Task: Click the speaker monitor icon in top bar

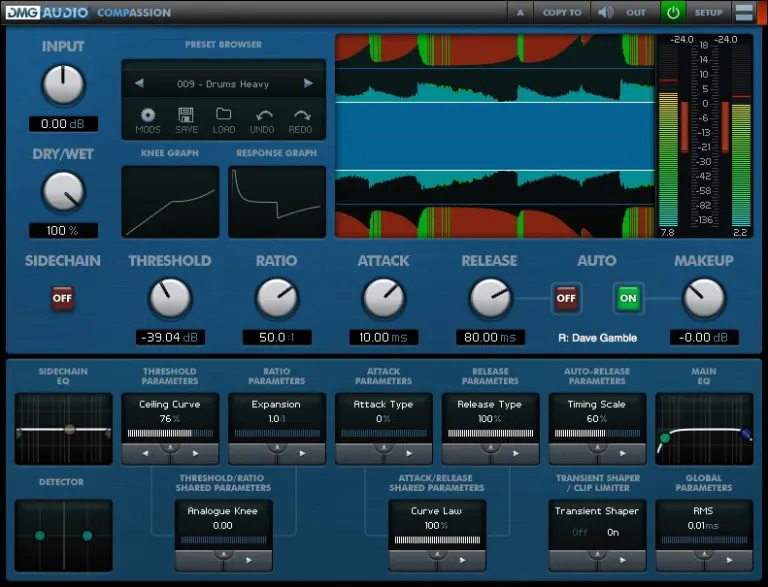Action: (605, 12)
